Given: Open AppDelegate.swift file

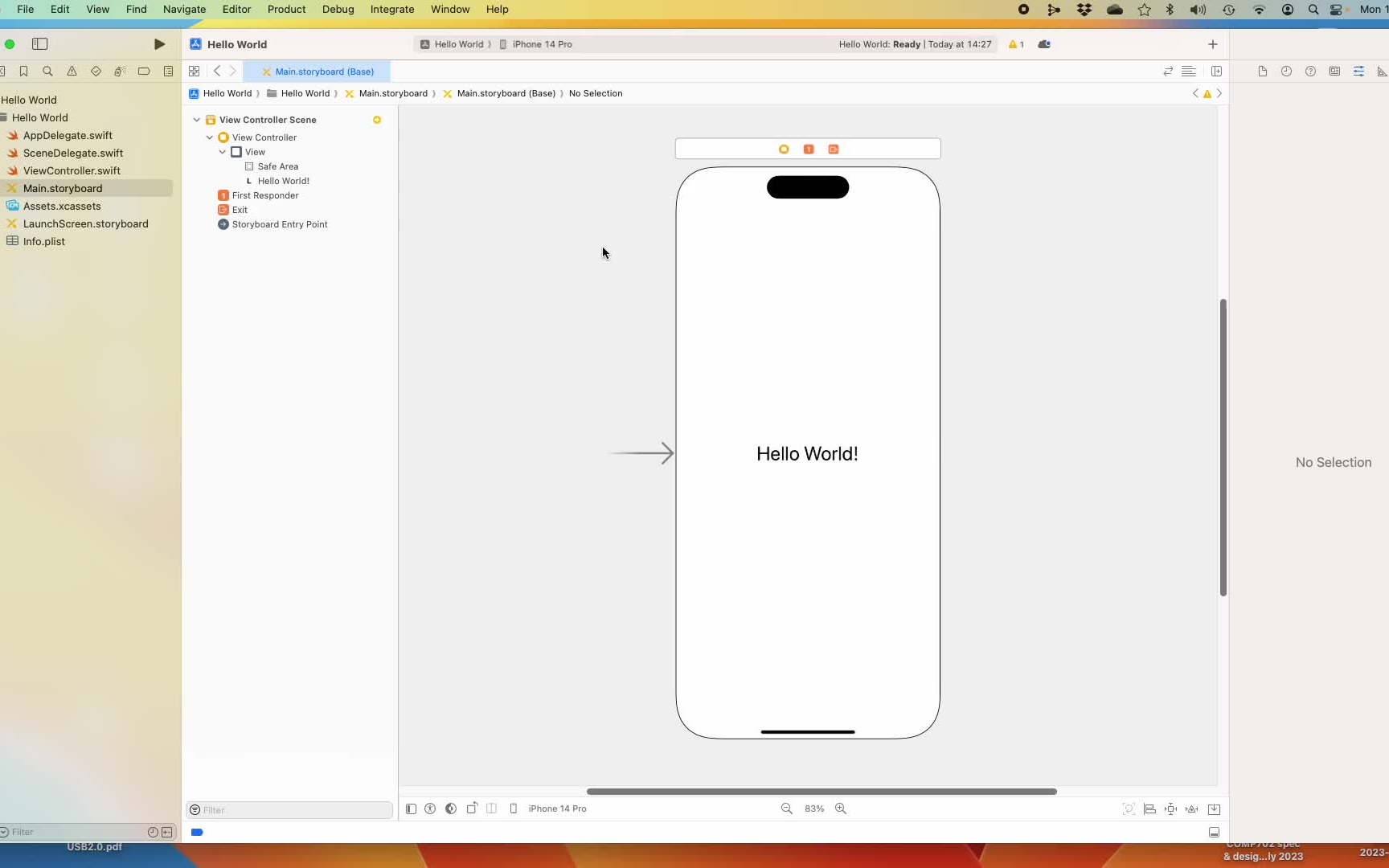Looking at the screenshot, I should pyautogui.click(x=68, y=135).
